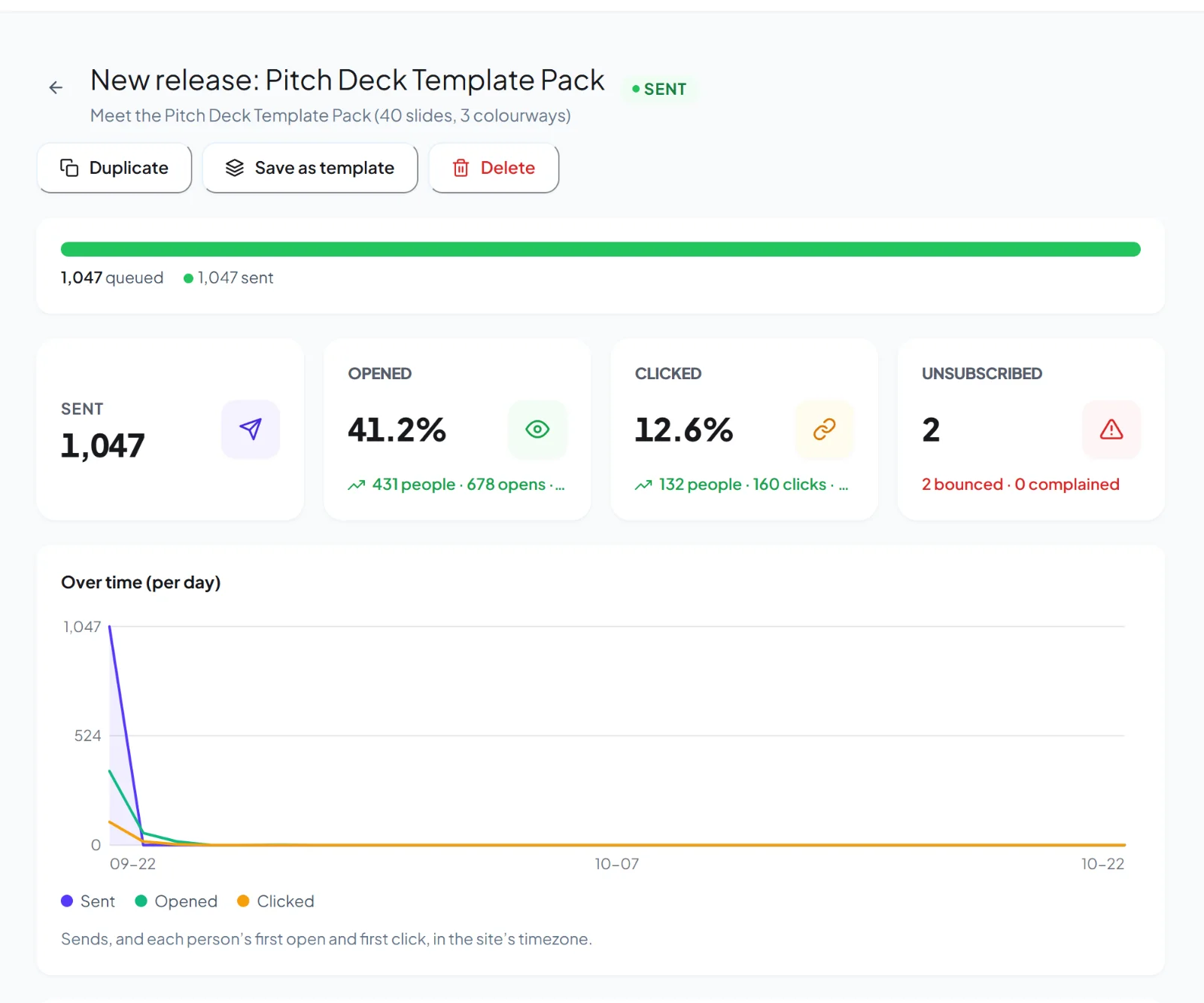Click the 10-07 date label on chart axis

(x=616, y=864)
